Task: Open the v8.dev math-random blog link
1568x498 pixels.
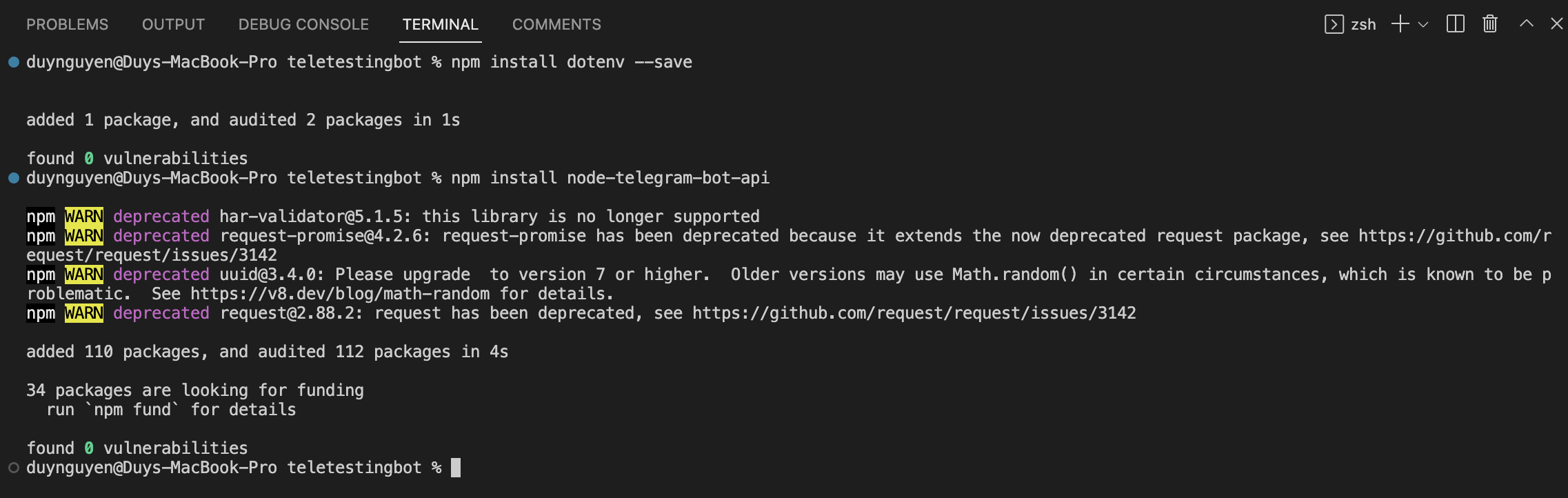Action: [x=340, y=294]
